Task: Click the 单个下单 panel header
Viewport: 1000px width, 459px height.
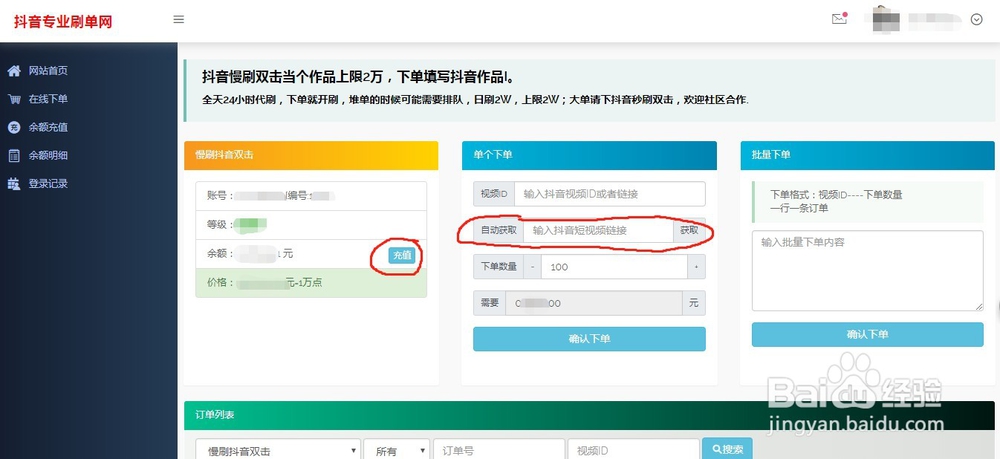Action: (x=589, y=155)
